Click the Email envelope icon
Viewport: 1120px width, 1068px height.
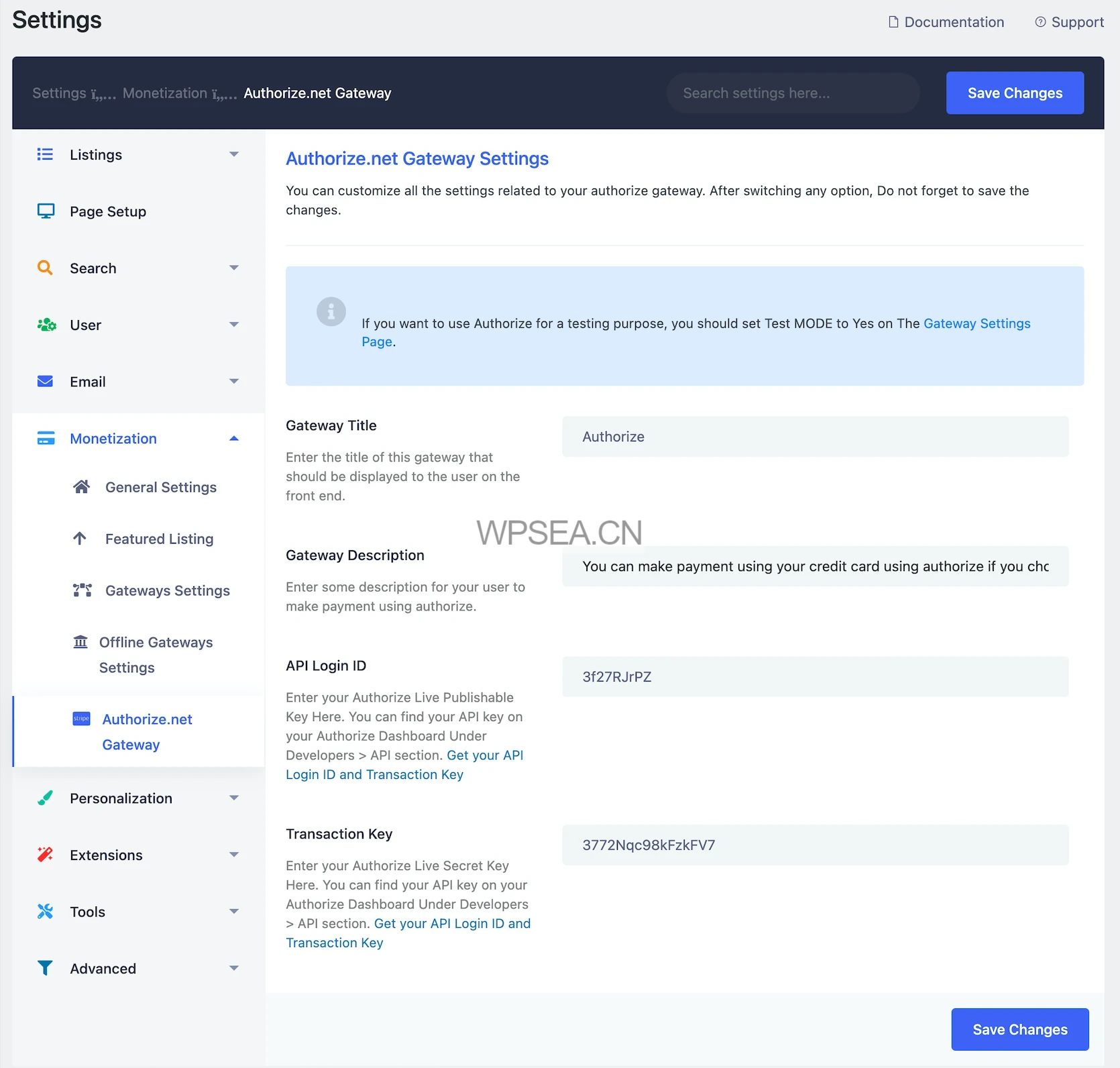(45, 382)
